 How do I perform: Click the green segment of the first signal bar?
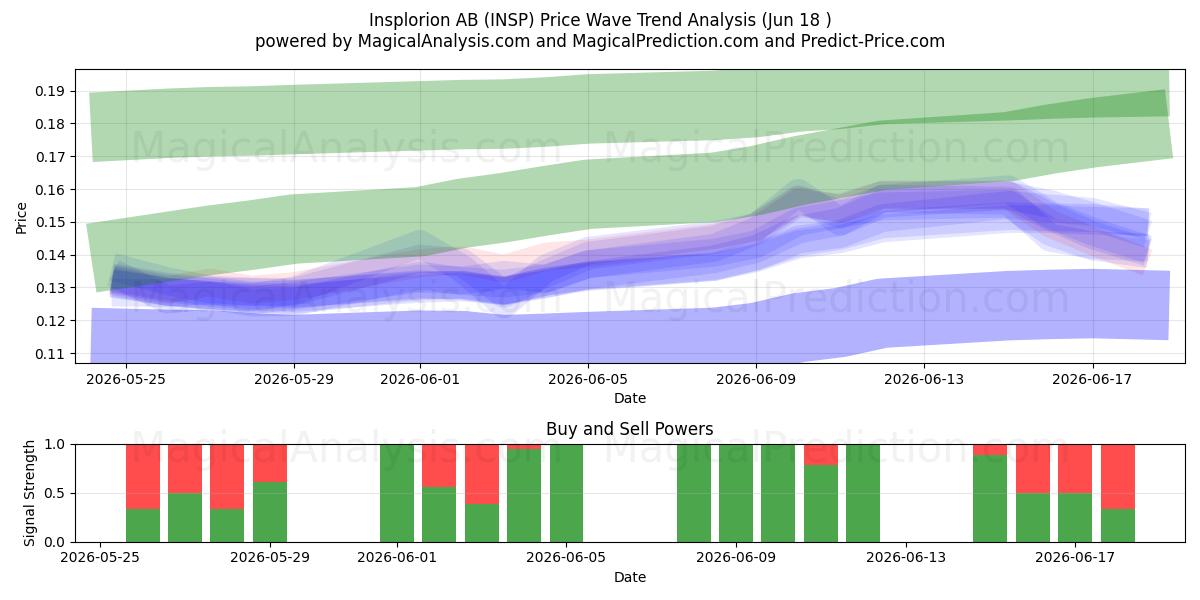coord(143,526)
